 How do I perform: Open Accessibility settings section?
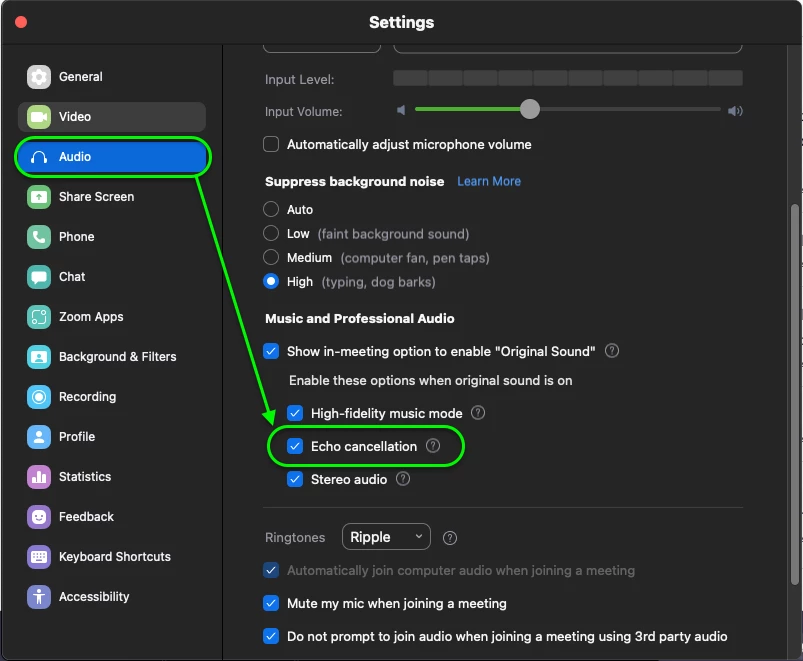pyautogui.click(x=112, y=596)
